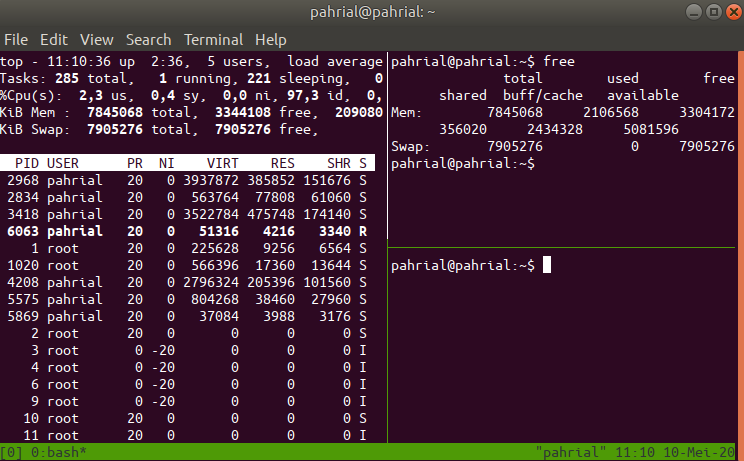The image size is (744, 461).
Task: Select the running process PID 6063
Action: coord(187,231)
